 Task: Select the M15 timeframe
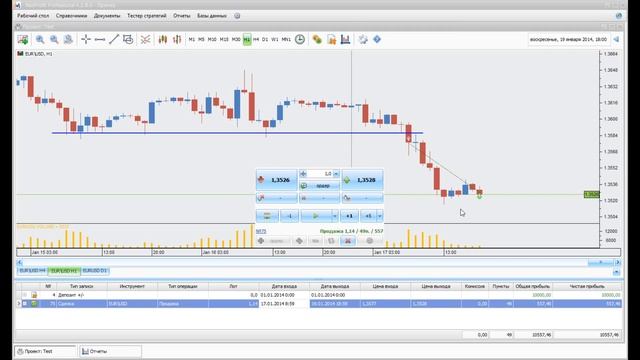tap(224, 39)
